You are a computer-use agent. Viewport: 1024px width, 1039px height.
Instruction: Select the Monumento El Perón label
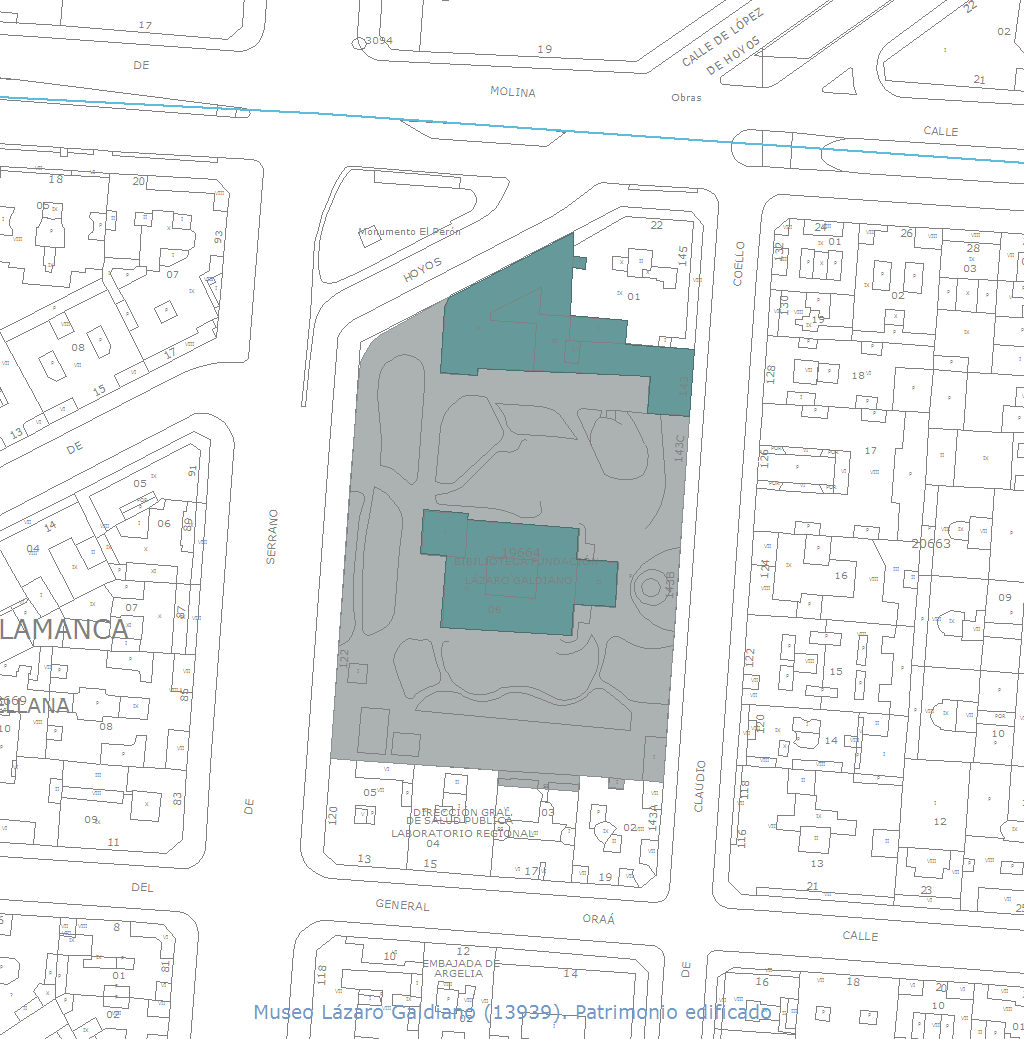pos(409,232)
